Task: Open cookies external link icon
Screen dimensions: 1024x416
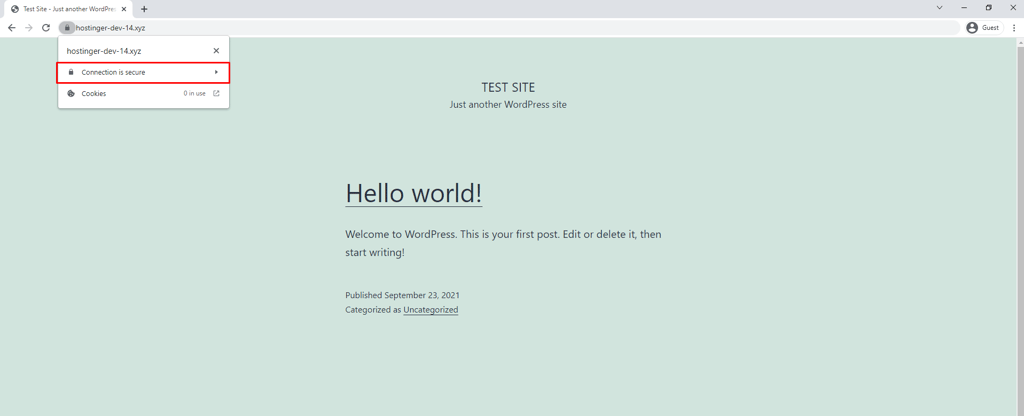Action: point(216,93)
